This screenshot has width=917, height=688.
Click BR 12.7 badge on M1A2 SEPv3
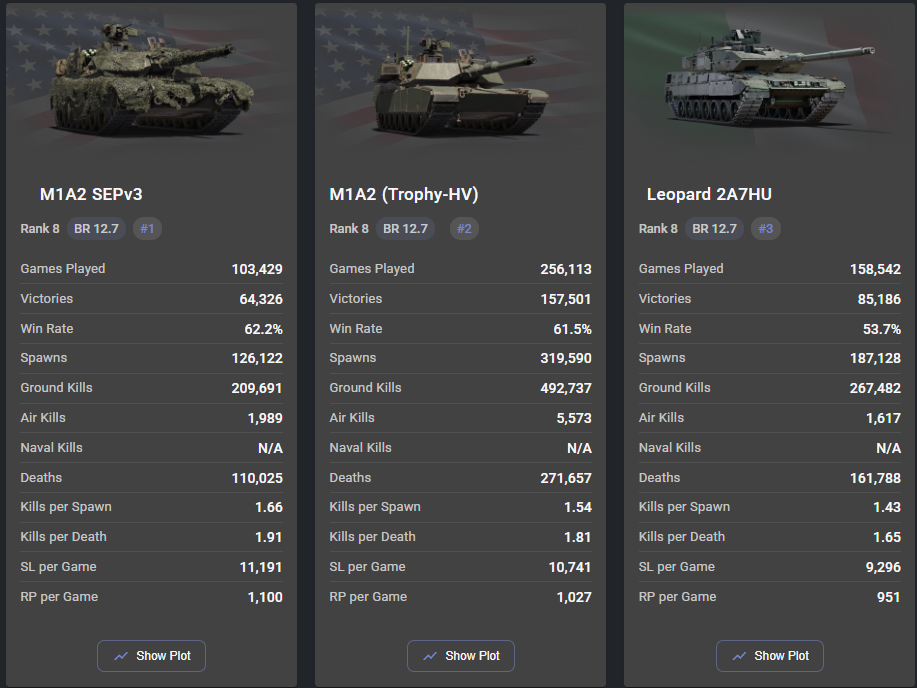pyautogui.click(x=96, y=229)
